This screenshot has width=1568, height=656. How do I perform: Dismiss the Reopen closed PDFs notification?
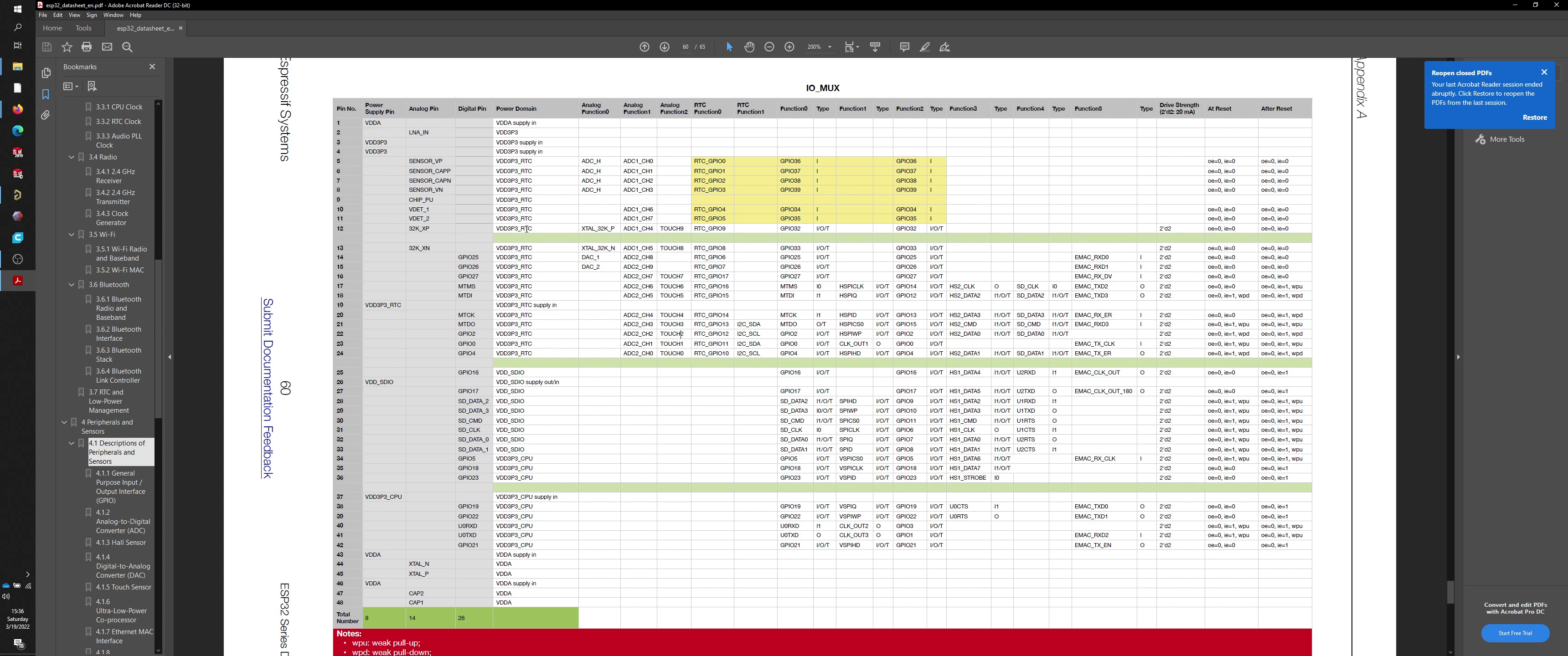1544,72
